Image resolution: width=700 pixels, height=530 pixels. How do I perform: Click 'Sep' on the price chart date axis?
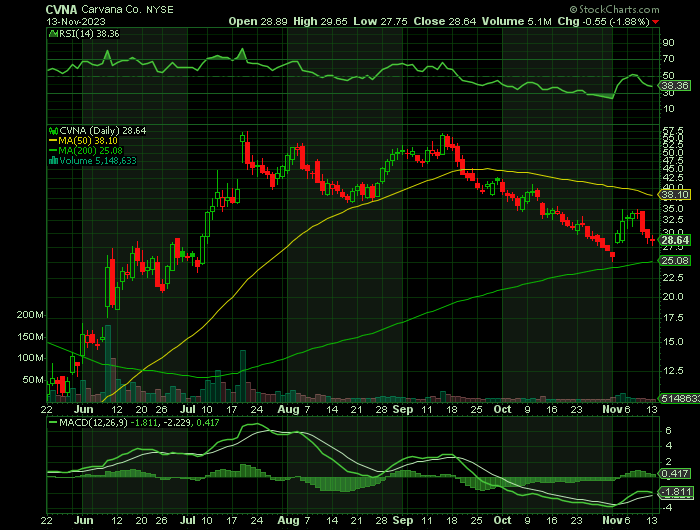click(403, 409)
